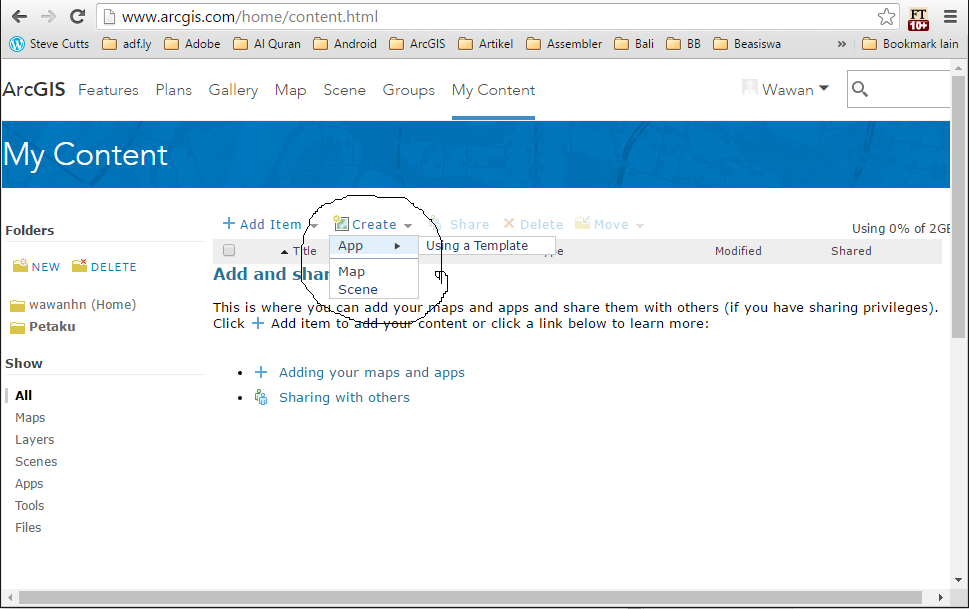Sort by the Modified column header

pos(738,251)
